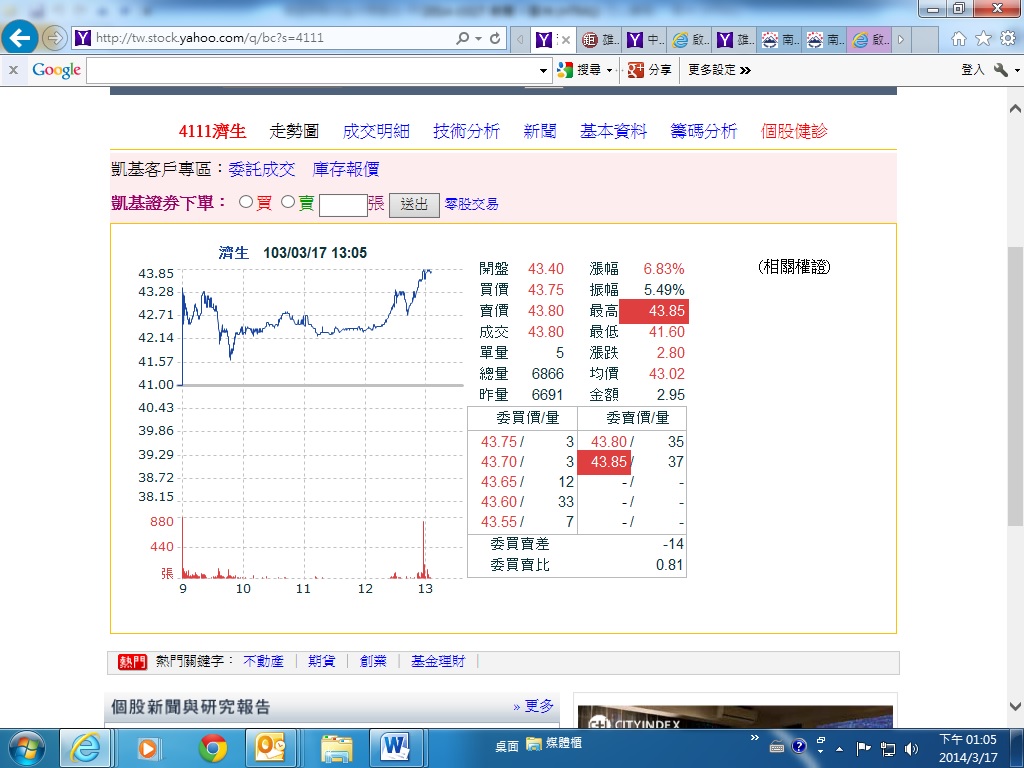Screen dimensions: 1024x768
Task: Open the Google toolbar wrench settings icon
Action: 1000,70
